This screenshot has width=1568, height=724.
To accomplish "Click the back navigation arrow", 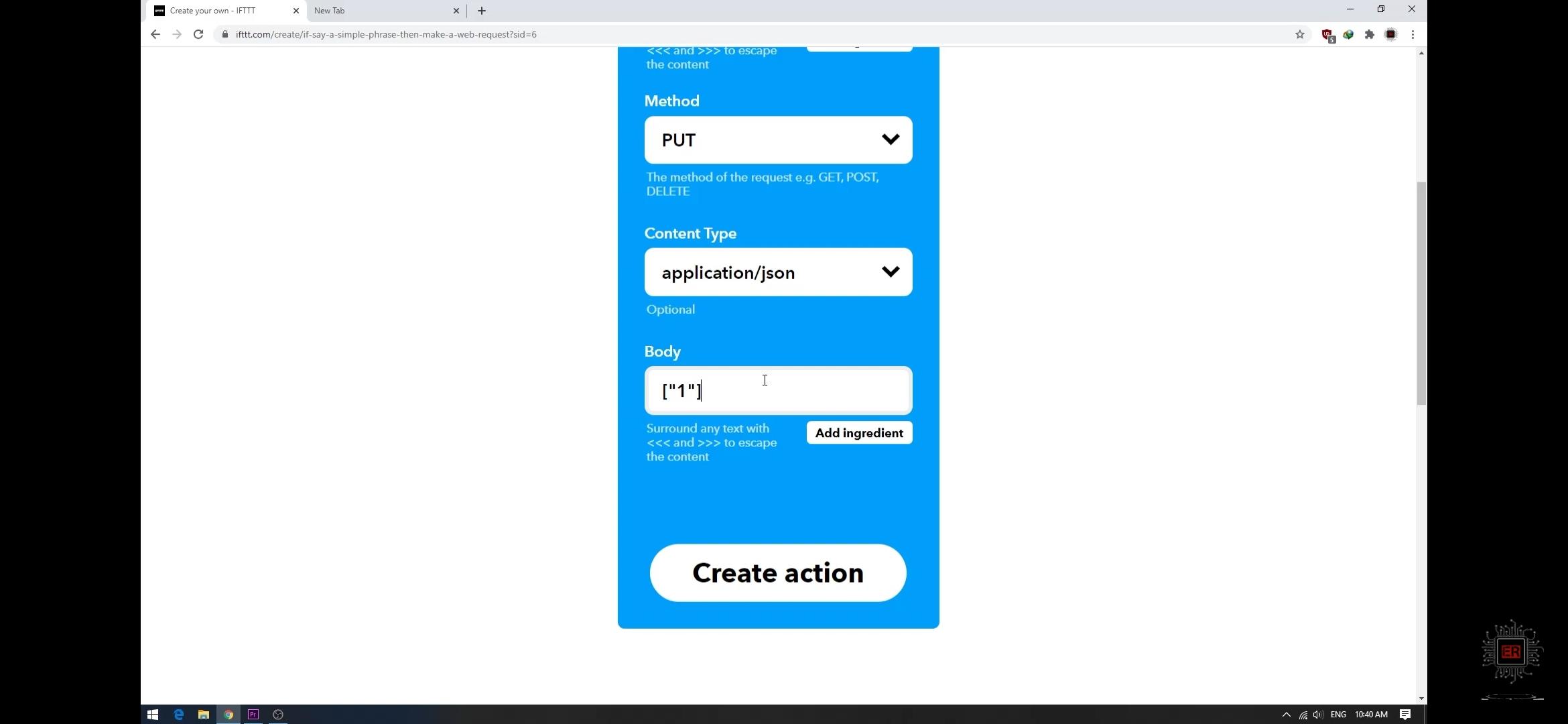I will [154, 34].
